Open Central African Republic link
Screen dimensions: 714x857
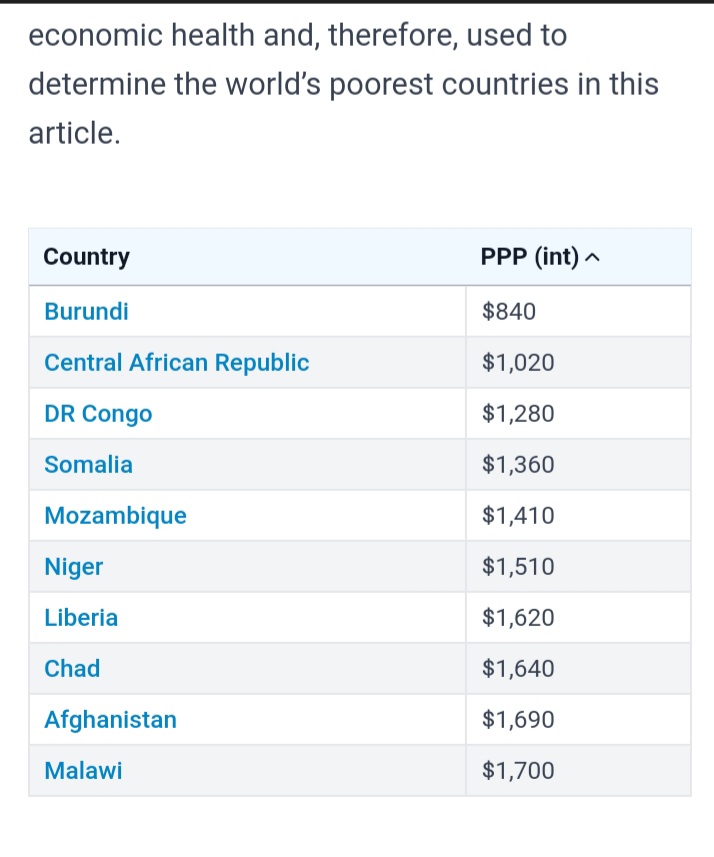pos(177,362)
